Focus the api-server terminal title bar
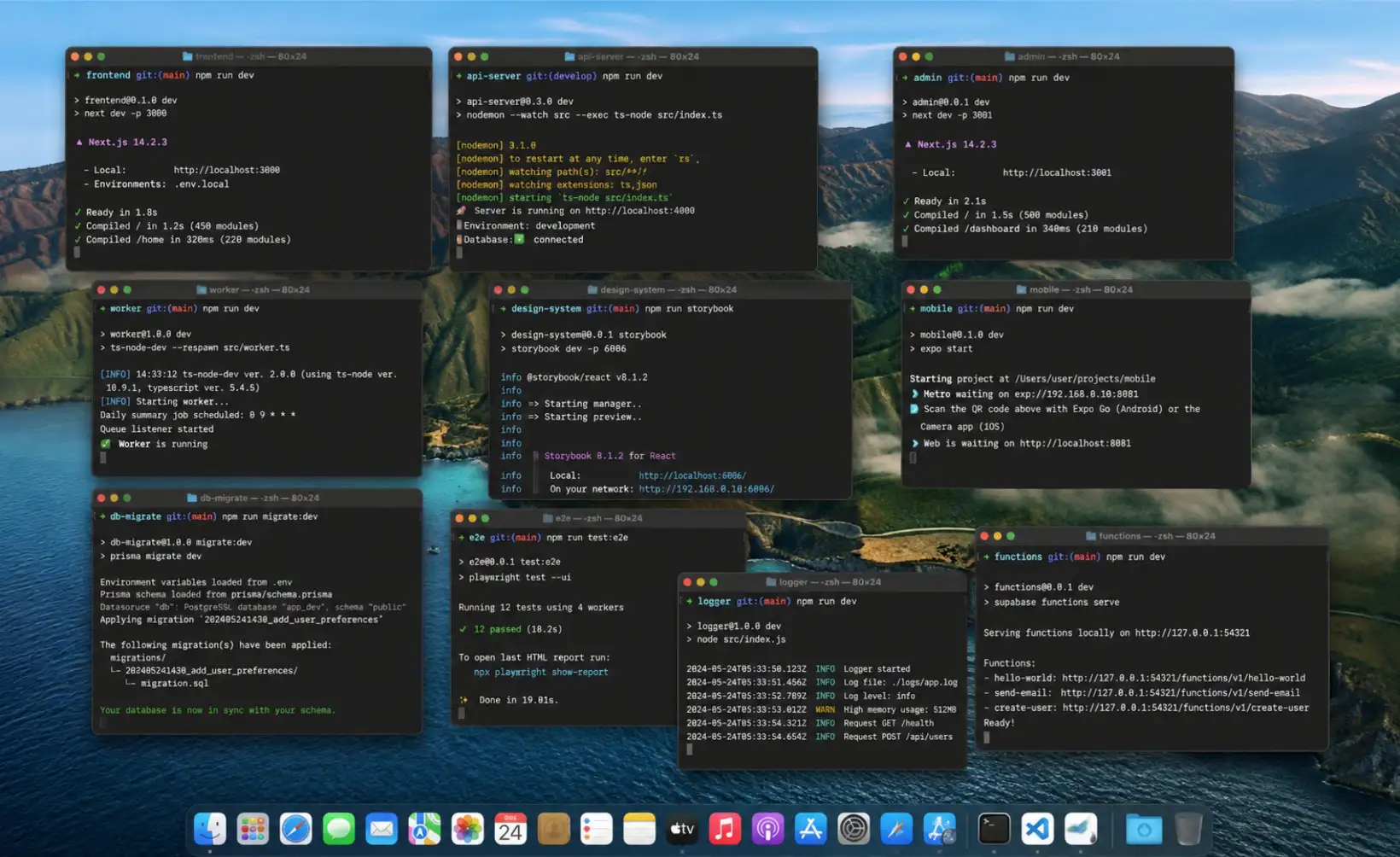The width and height of the screenshot is (1400, 857). [633, 56]
